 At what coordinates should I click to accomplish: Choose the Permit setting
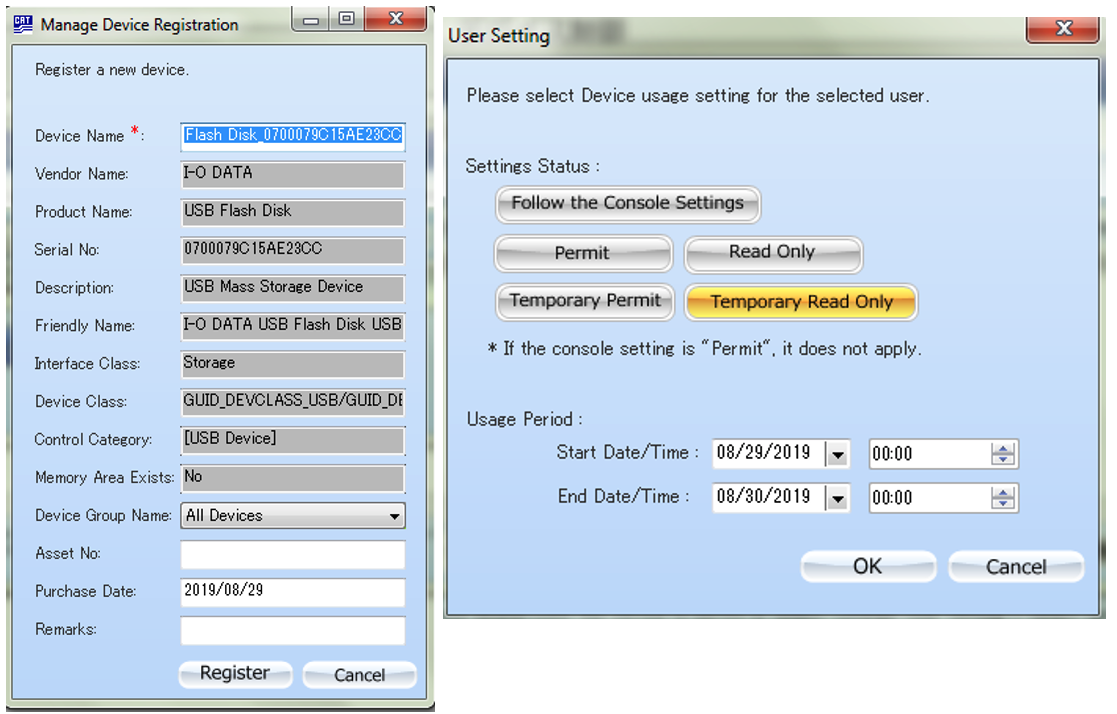pos(582,254)
